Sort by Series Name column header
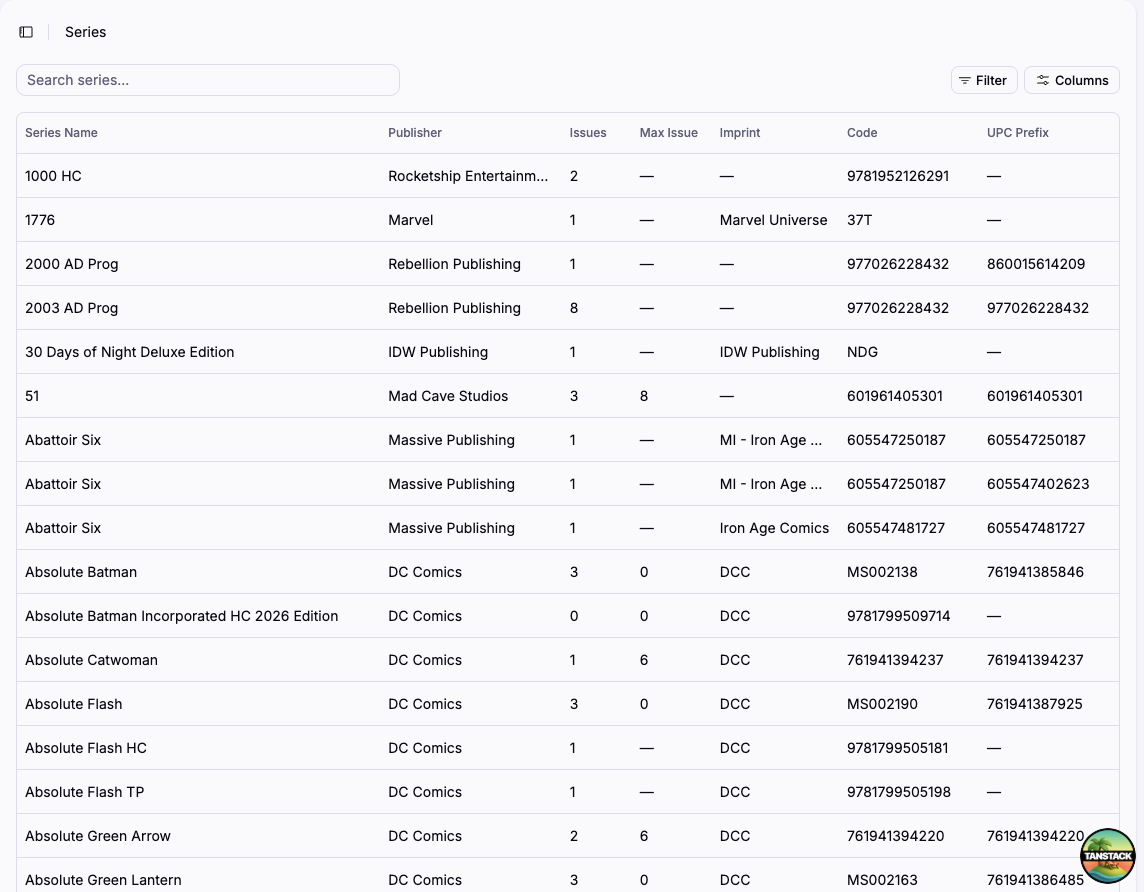This screenshot has height=892, width=1144. tap(61, 133)
